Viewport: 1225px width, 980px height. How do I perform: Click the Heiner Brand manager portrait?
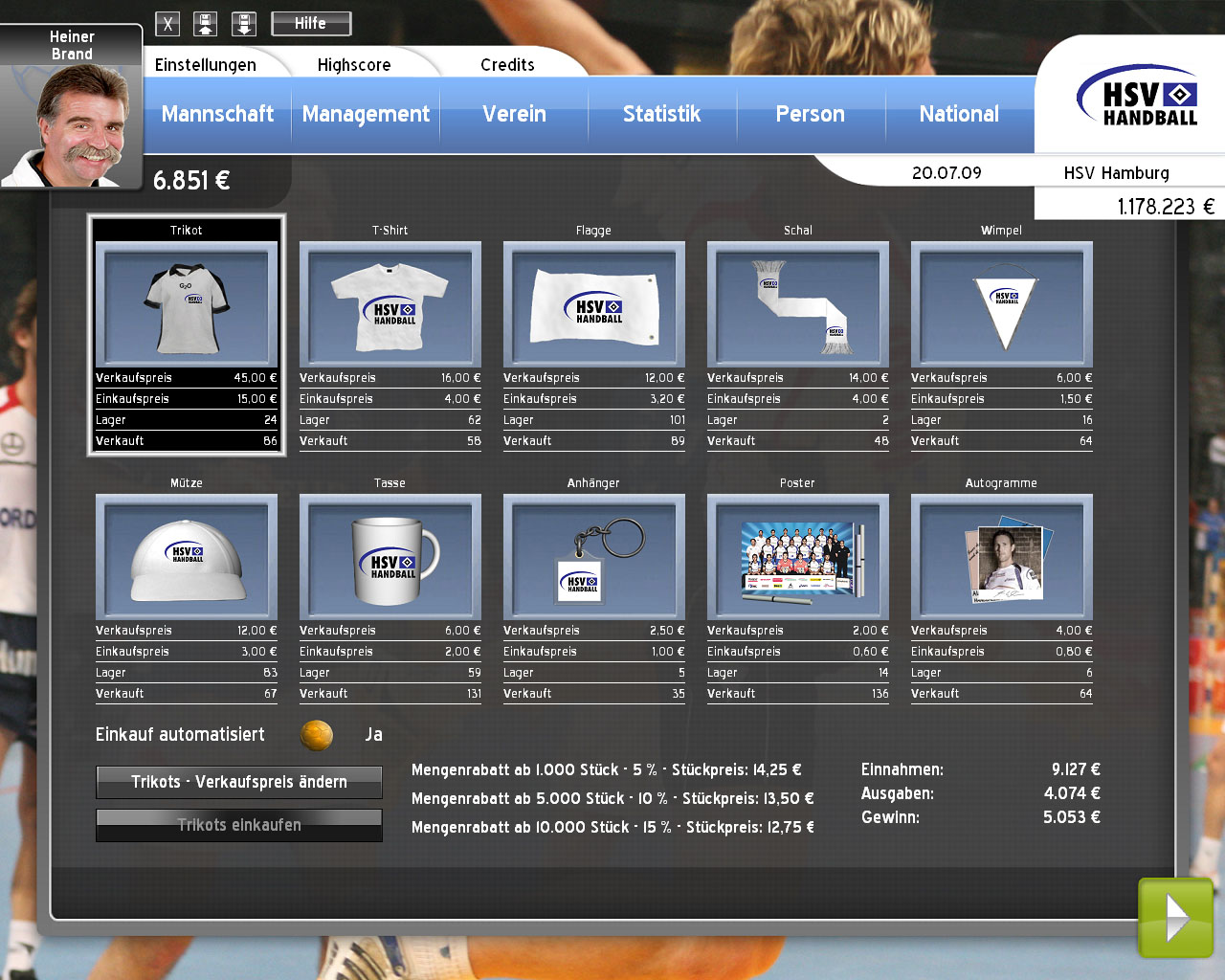pos(72,124)
